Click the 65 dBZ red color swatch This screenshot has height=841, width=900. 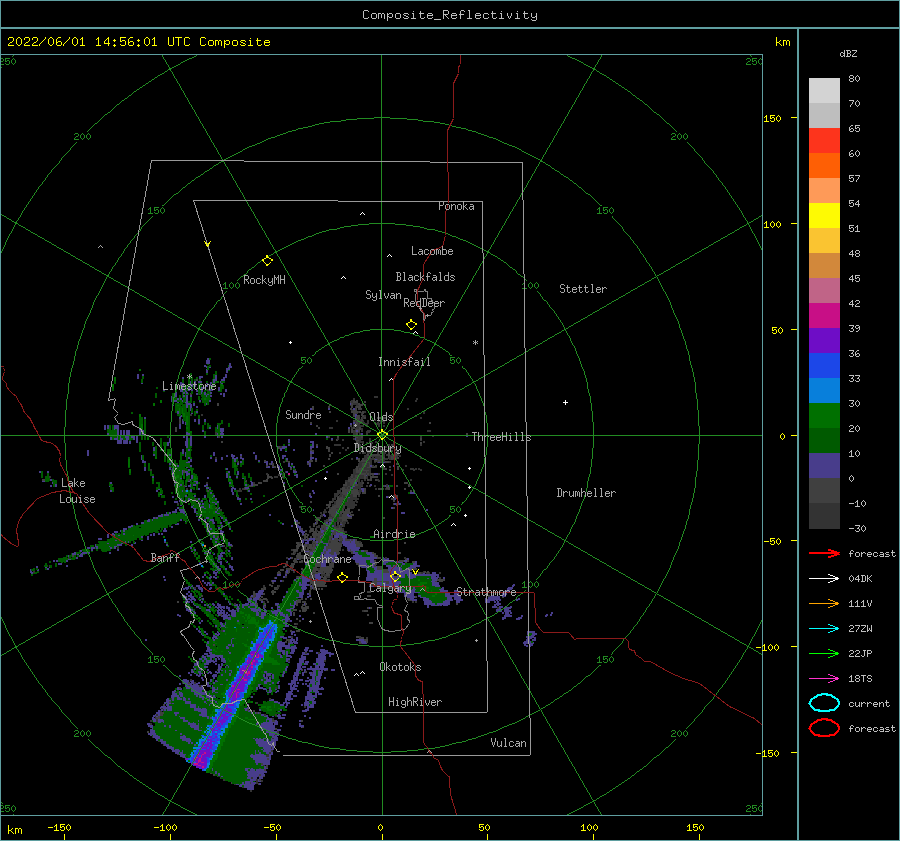click(x=824, y=140)
